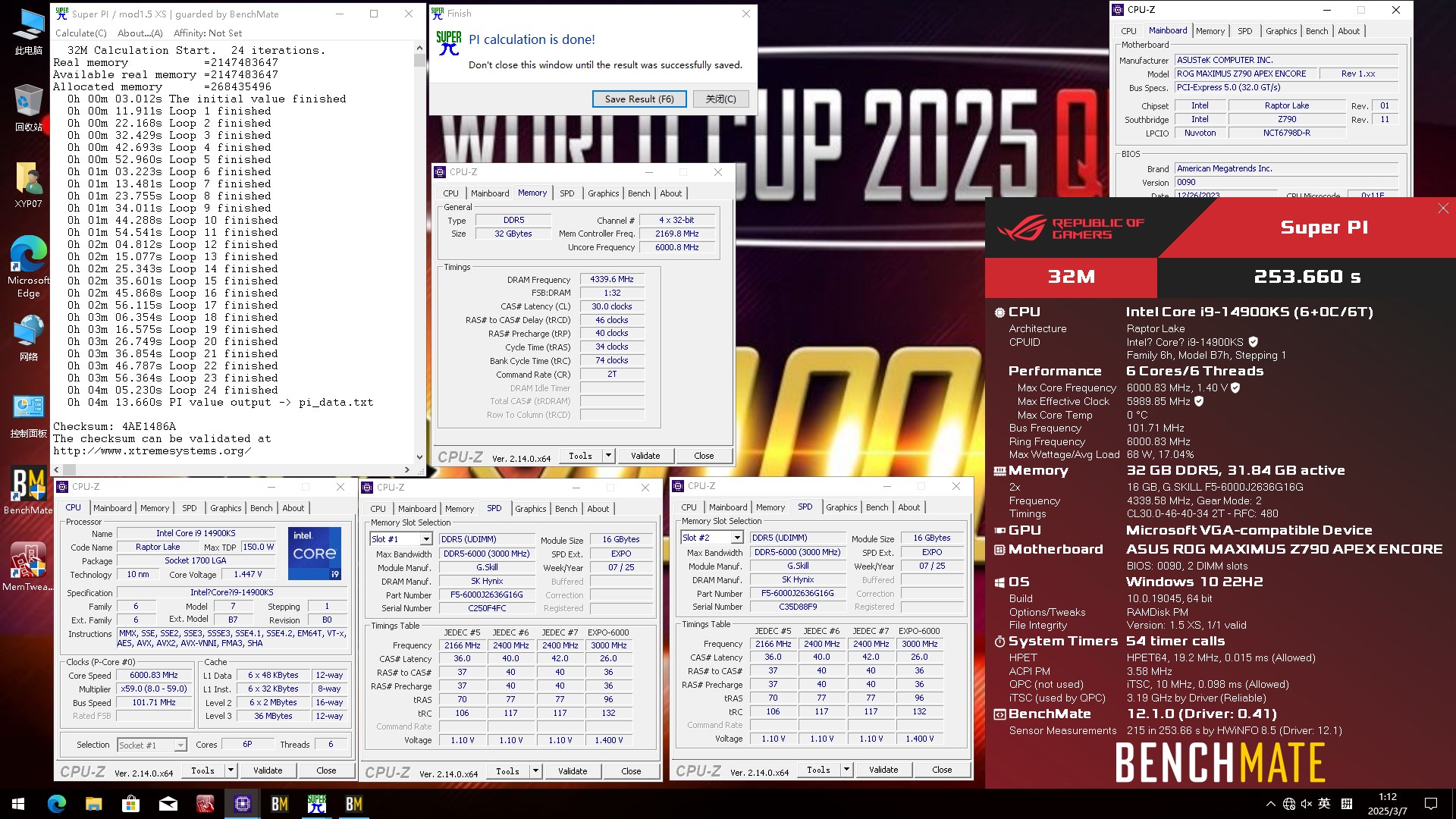
Task: Click the 关闭(C) button in Finish dialog
Action: pos(720,99)
